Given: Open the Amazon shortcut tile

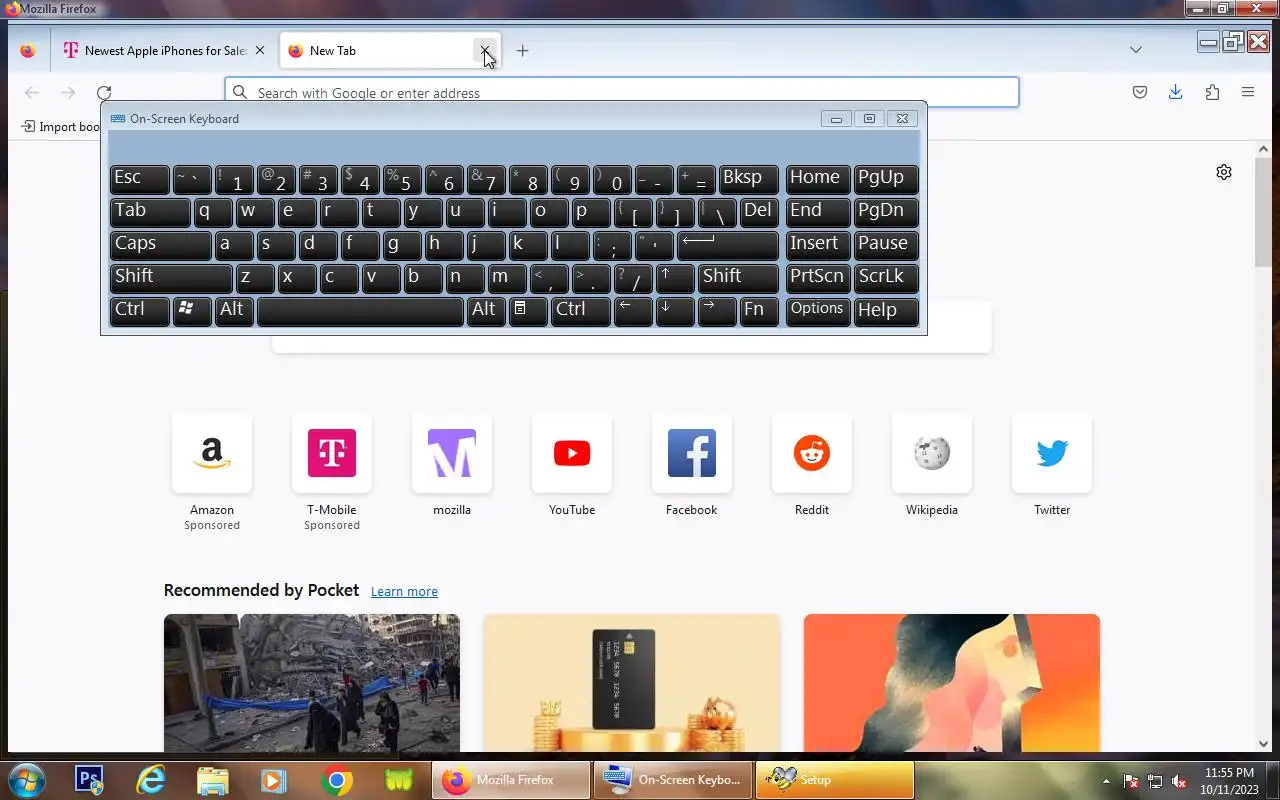Looking at the screenshot, I should pyautogui.click(x=212, y=453).
